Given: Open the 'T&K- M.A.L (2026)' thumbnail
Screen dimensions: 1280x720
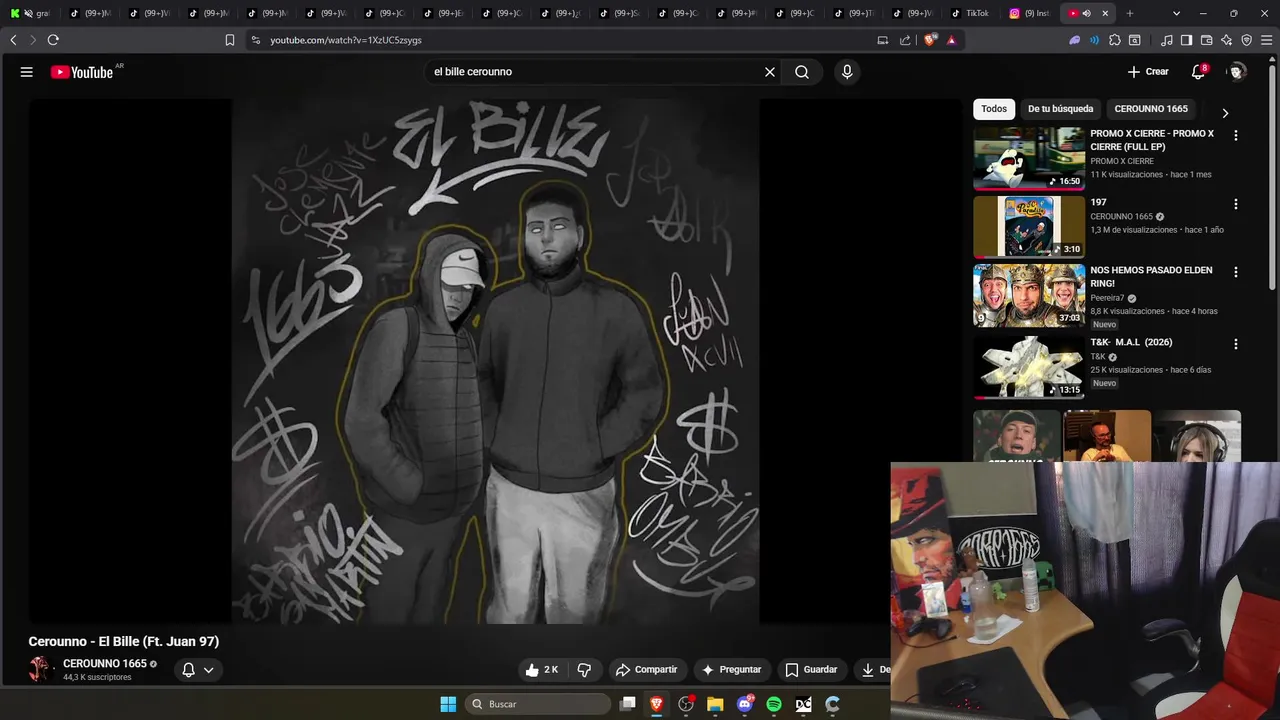Looking at the screenshot, I should click(1029, 367).
